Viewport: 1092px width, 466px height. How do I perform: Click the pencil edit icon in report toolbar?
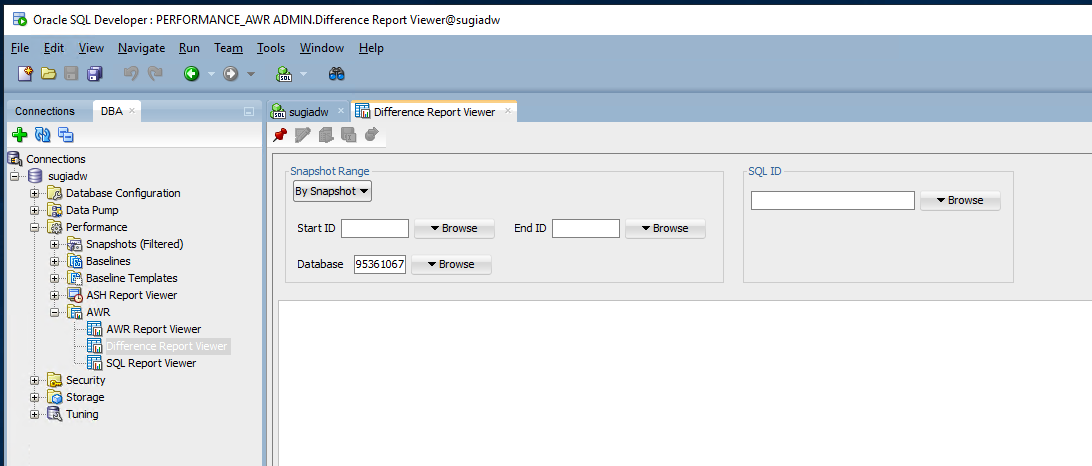tap(302, 135)
